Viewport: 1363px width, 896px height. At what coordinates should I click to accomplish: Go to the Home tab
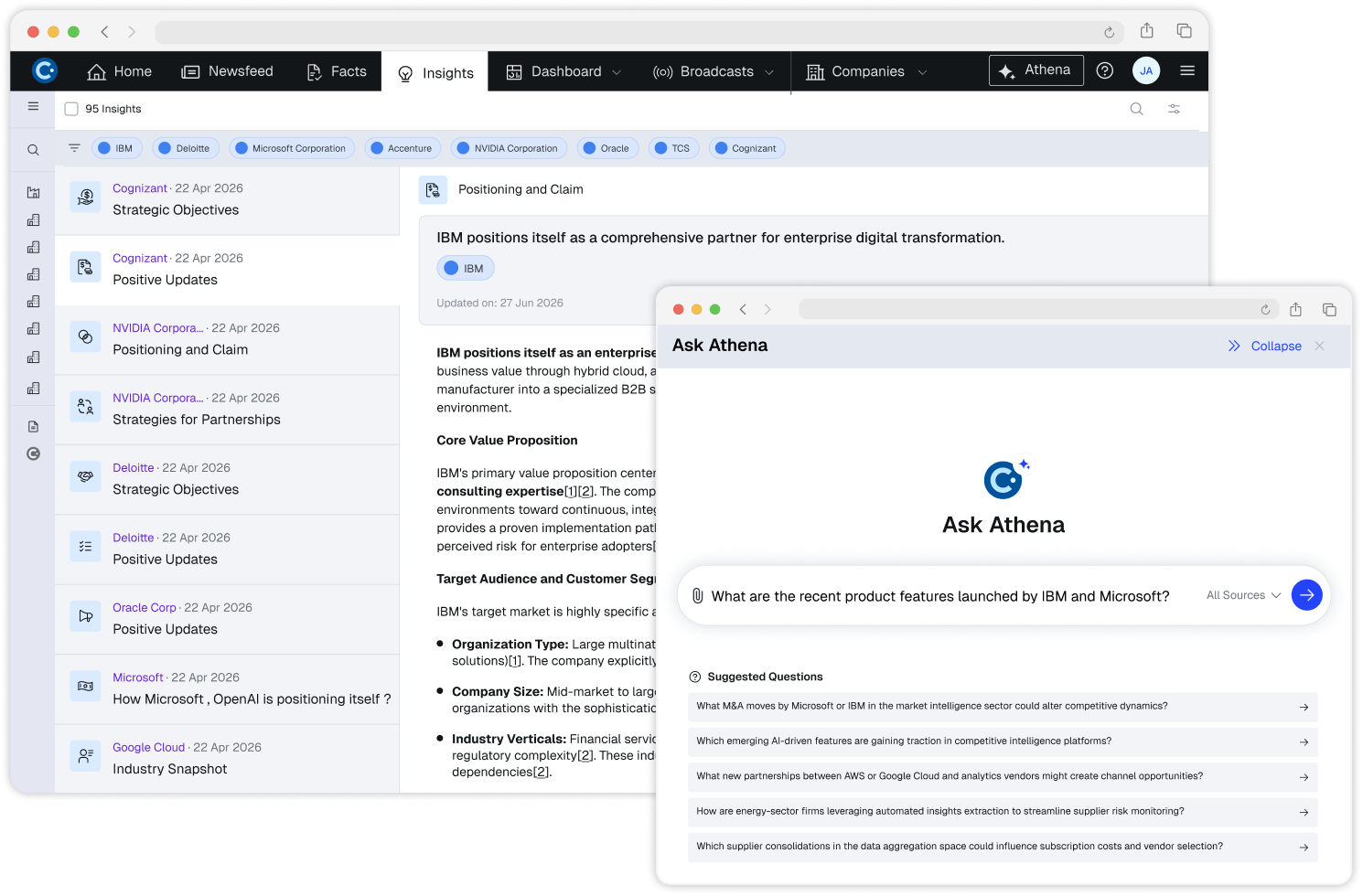(120, 71)
